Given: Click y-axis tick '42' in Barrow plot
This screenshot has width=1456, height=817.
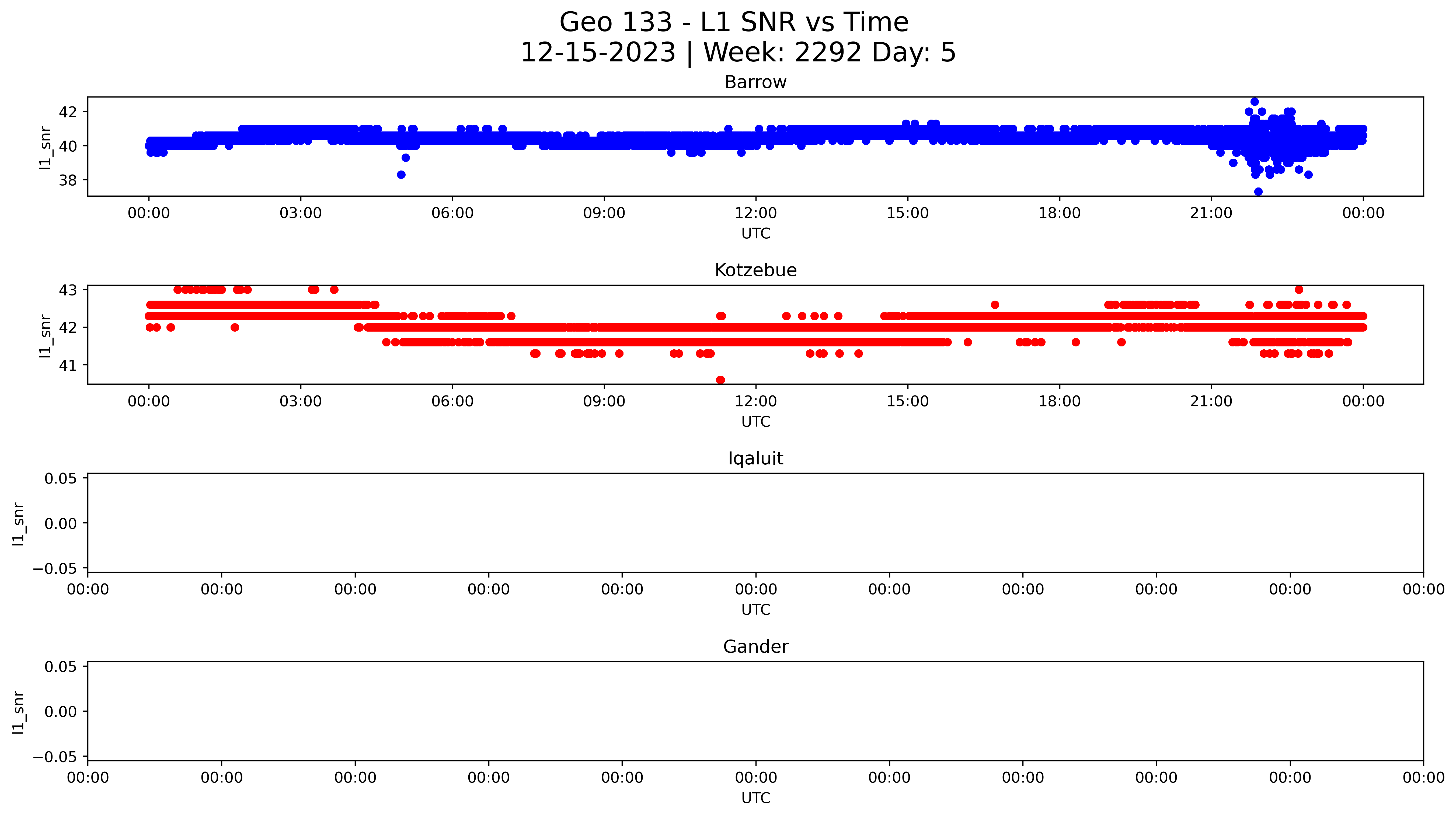Looking at the screenshot, I should click(68, 112).
